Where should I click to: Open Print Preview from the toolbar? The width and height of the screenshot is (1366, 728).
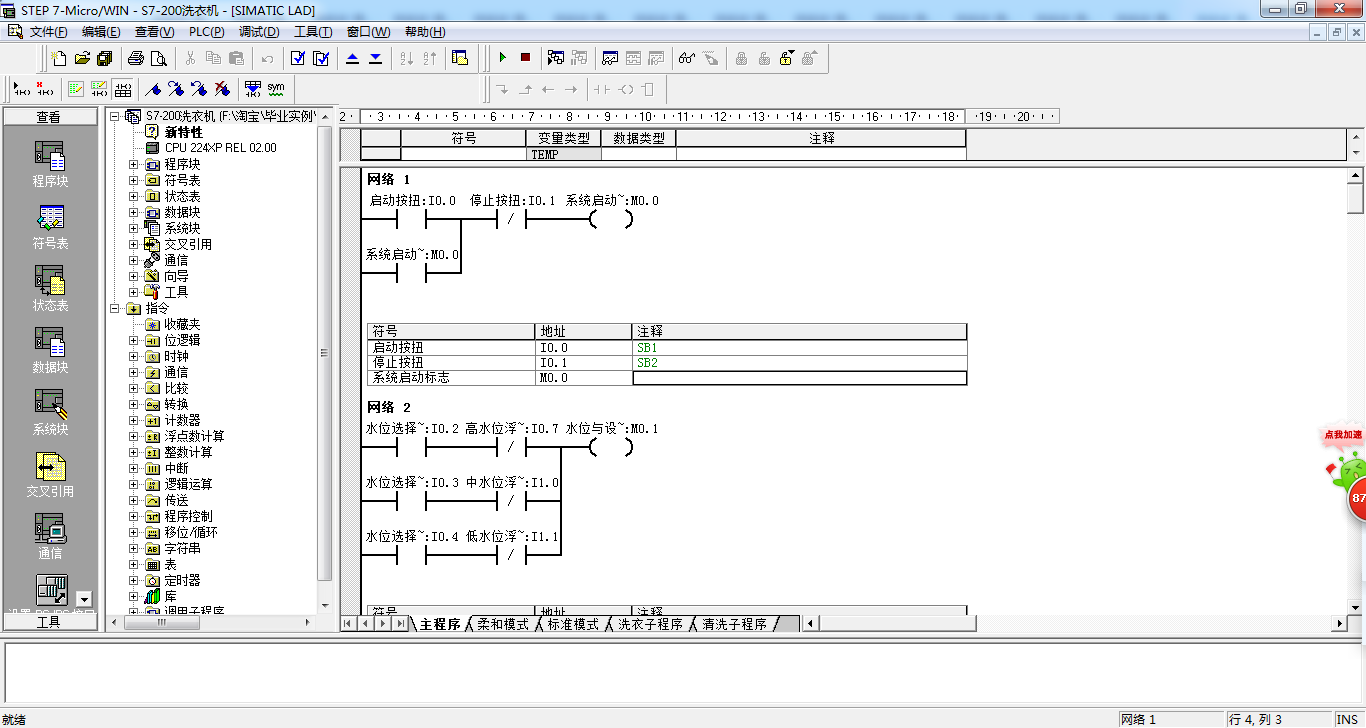(158, 58)
